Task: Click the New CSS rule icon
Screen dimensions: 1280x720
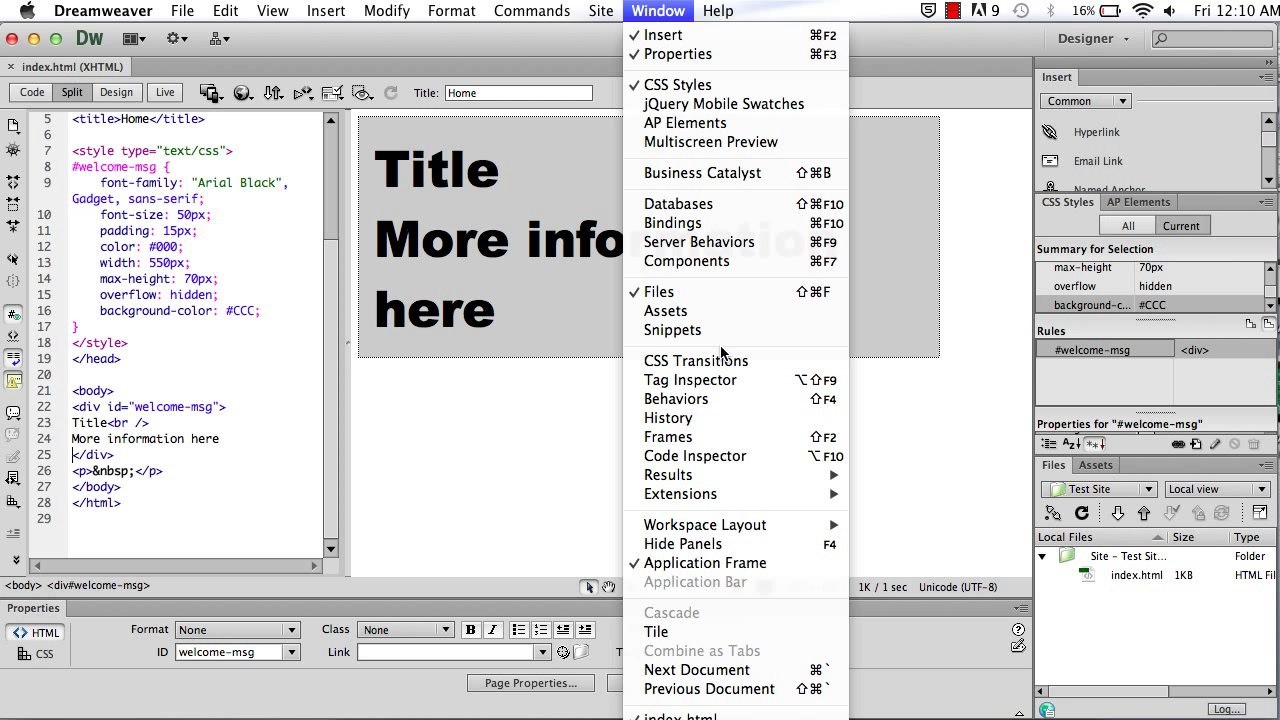Action: coord(1198,444)
